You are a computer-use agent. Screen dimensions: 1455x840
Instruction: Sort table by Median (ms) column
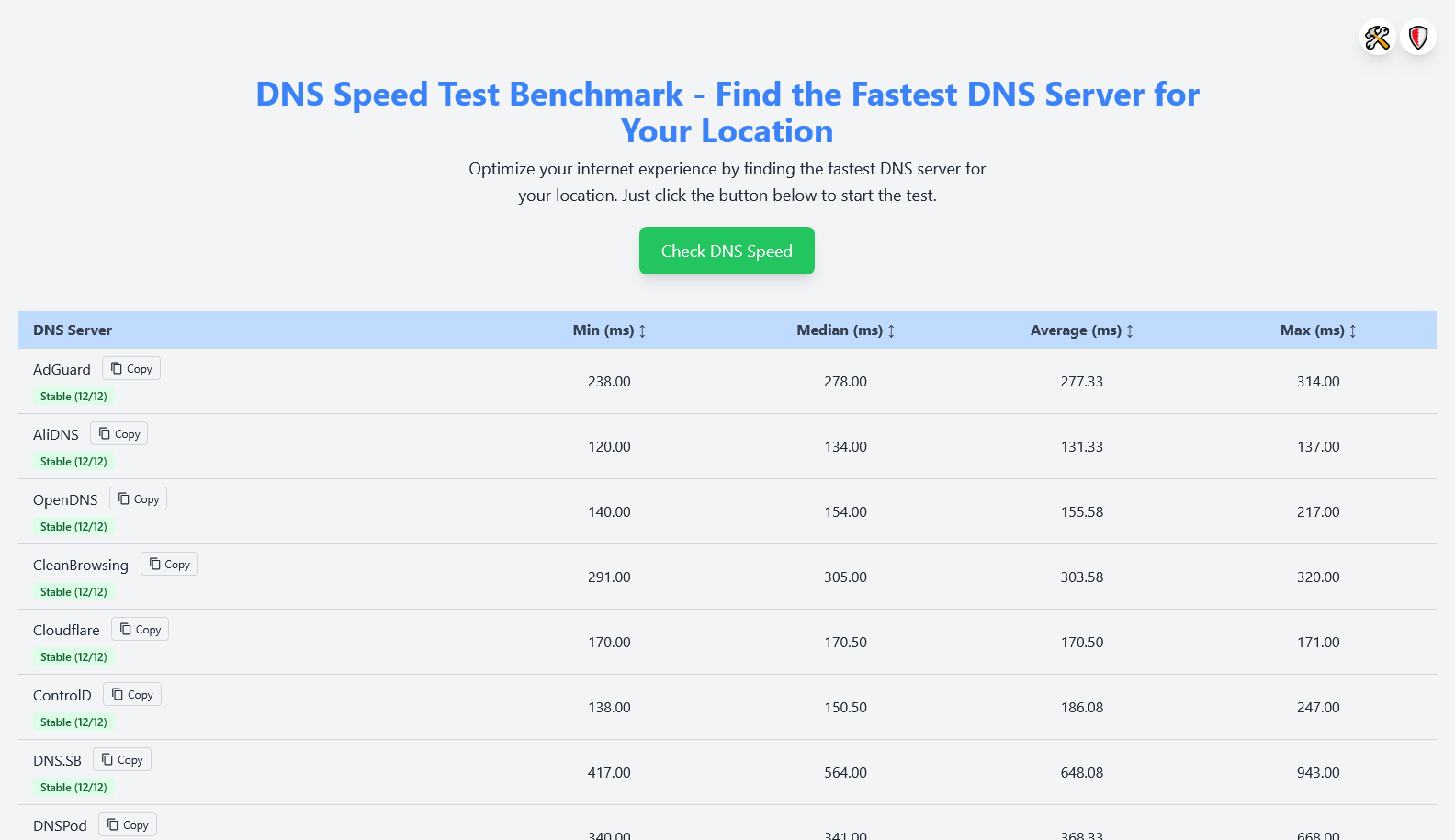point(845,330)
